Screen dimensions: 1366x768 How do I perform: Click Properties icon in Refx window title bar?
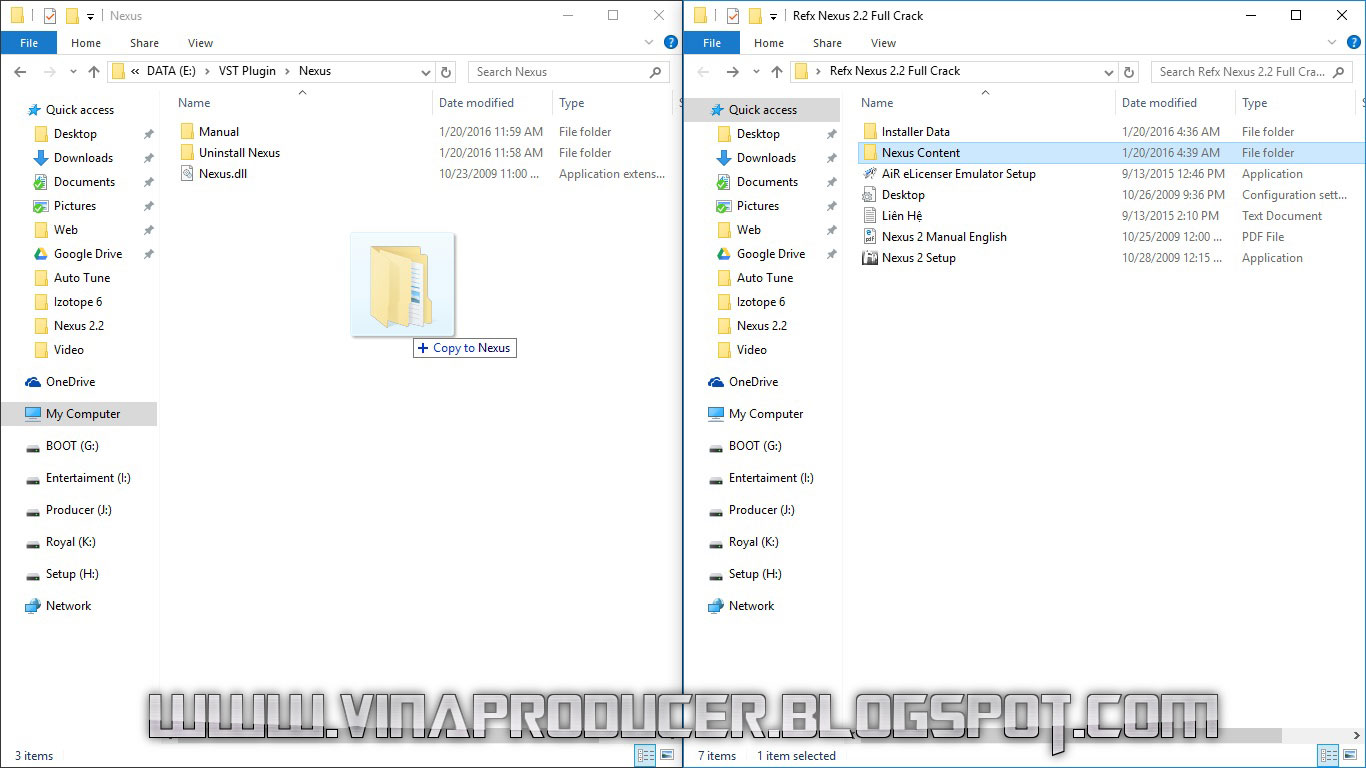click(x=733, y=16)
